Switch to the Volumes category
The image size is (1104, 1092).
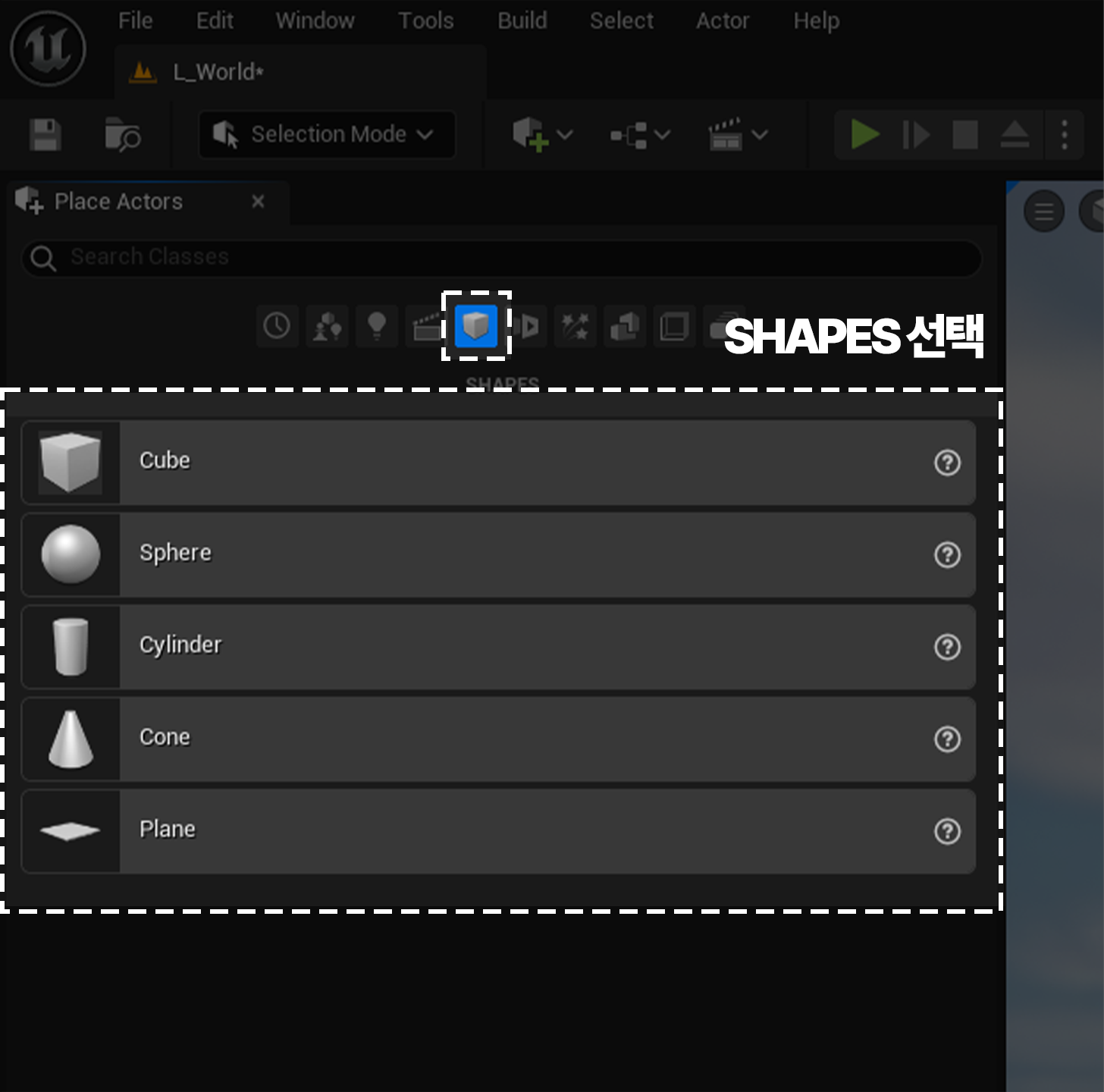674,326
